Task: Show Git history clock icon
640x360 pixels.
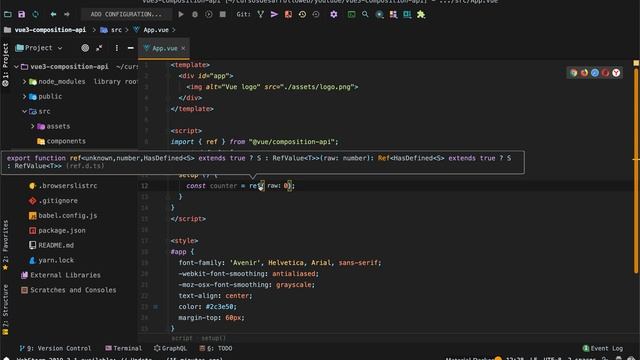Action: [302, 14]
